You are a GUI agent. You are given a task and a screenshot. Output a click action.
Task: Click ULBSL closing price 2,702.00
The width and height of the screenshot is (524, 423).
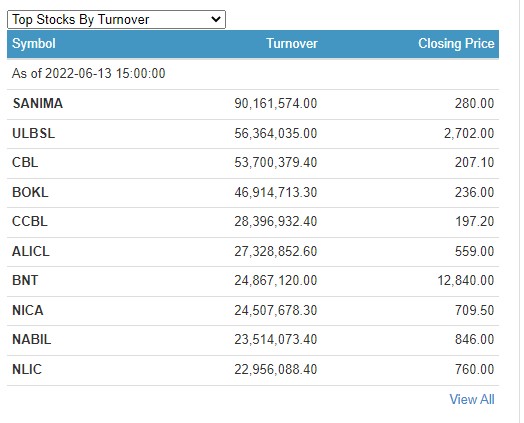tap(469, 134)
